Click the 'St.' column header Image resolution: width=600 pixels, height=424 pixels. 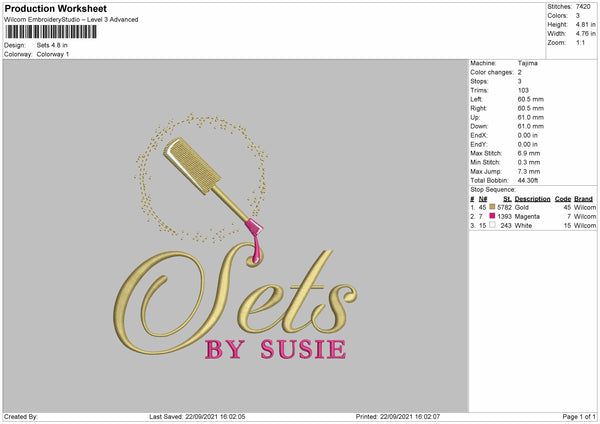508,199
